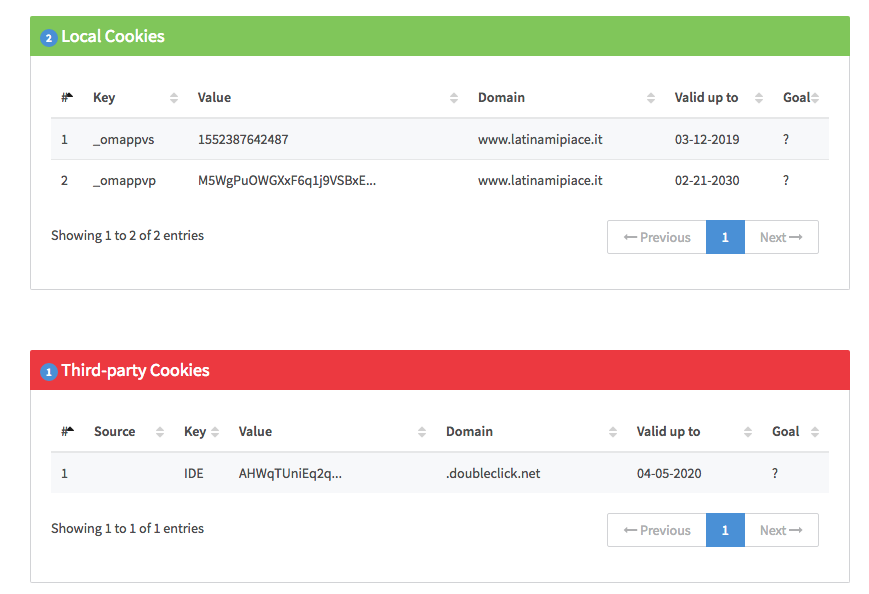Sort Local Cookies by Value column arrows
This screenshot has width=869, height=594.
pos(453,98)
